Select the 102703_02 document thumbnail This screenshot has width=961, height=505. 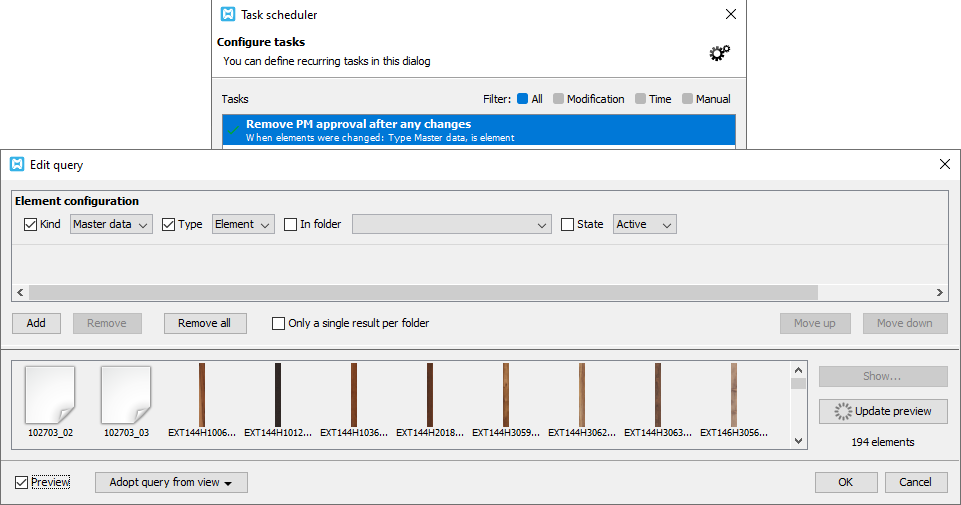pyautogui.click(x=50, y=395)
